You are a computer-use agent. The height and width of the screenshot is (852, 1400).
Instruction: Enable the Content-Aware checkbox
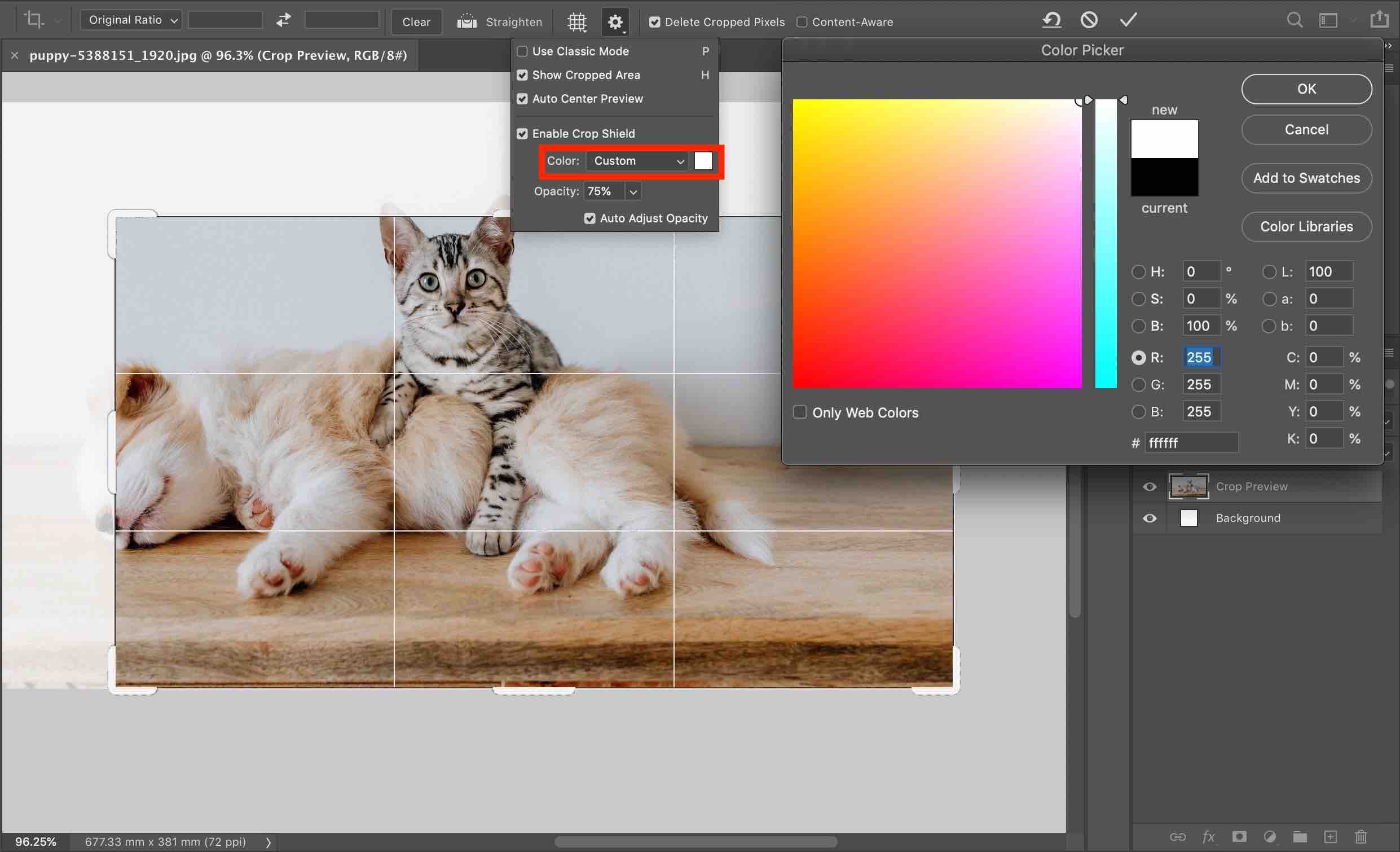802,22
